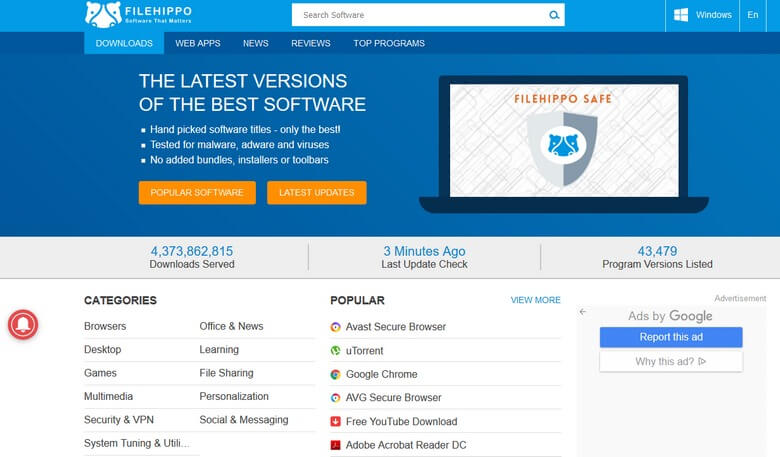Open the En language selector
Screen dimensions: 780x457
pos(753,15)
